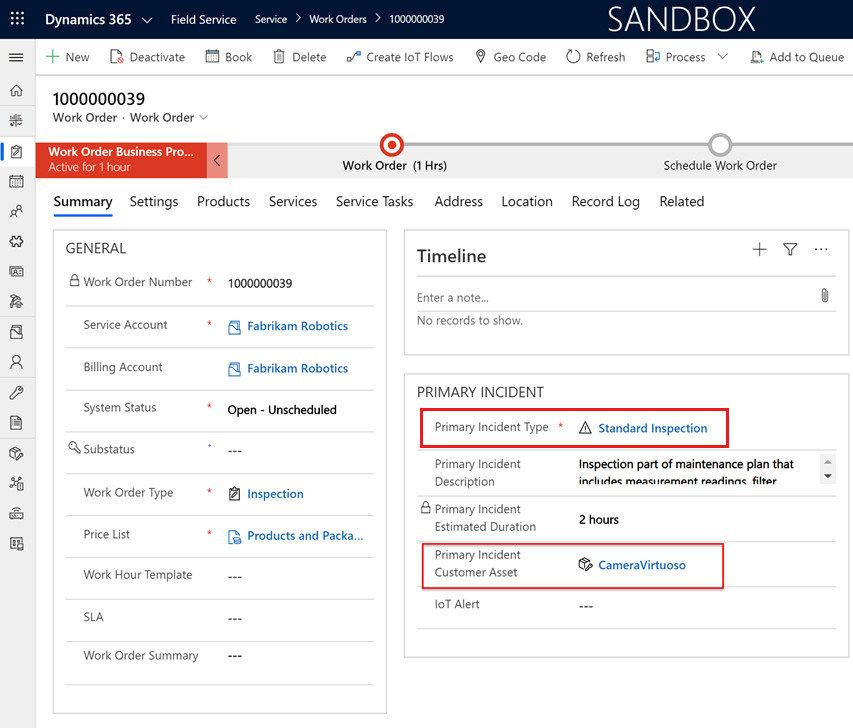Collapse the Work Order Business Process flag

click(x=217, y=161)
